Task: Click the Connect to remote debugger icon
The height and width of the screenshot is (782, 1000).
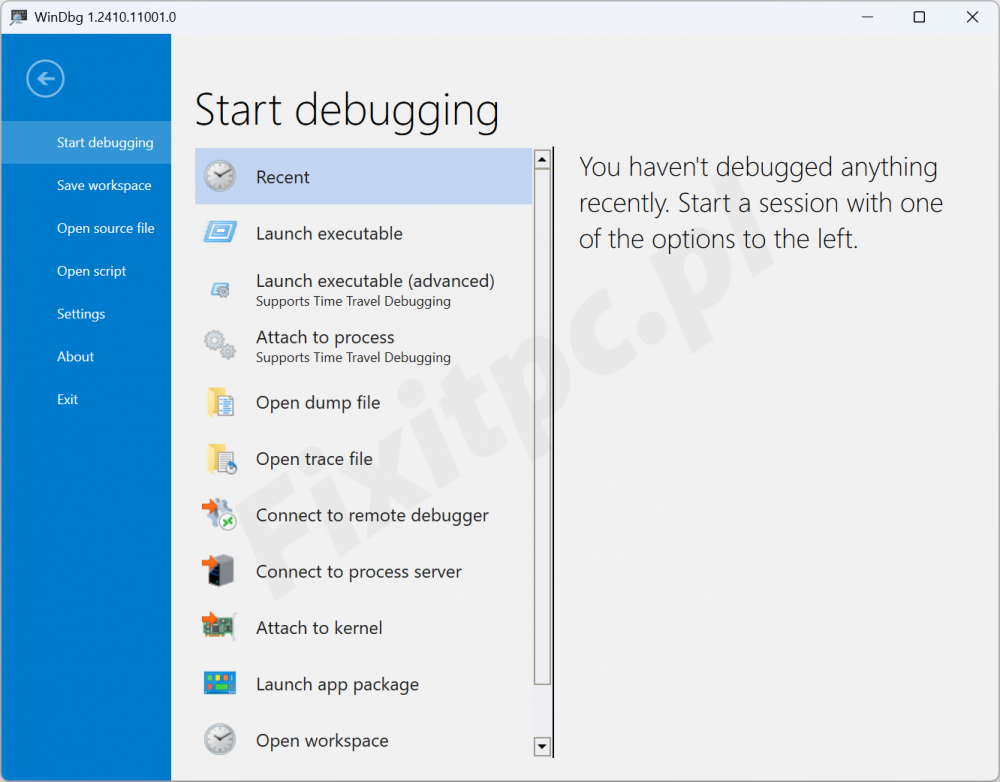Action: click(x=220, y=516)
